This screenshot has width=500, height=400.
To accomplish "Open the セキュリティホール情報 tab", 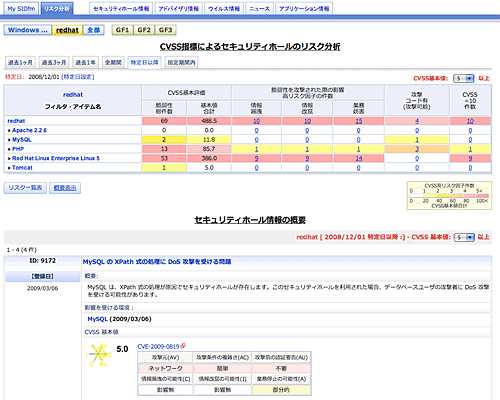I will pyautogui.click(x=121, y=9).
